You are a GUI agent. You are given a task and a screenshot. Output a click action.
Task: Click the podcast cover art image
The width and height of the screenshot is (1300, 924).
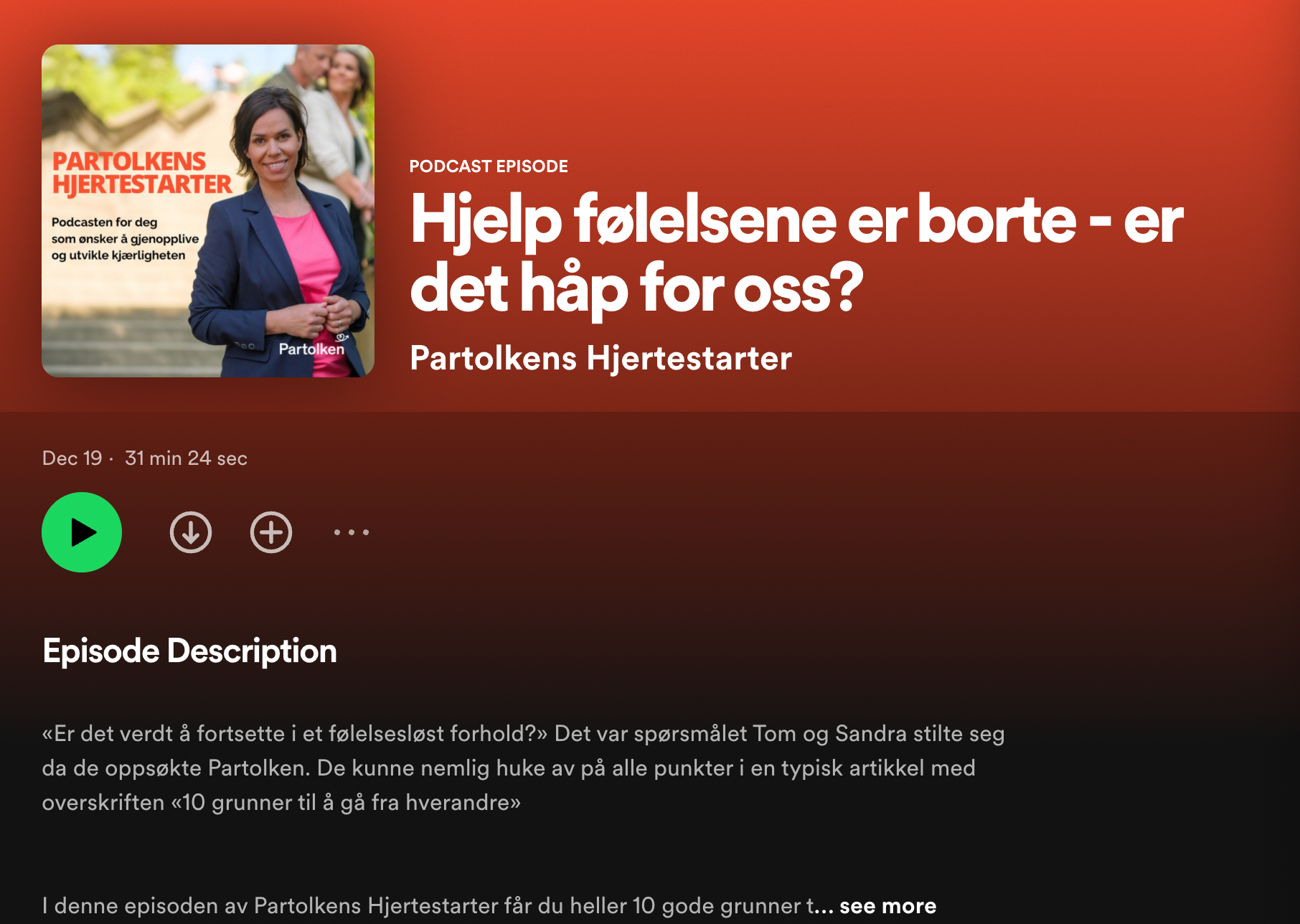pyautogui.click(x=208, y=211)
